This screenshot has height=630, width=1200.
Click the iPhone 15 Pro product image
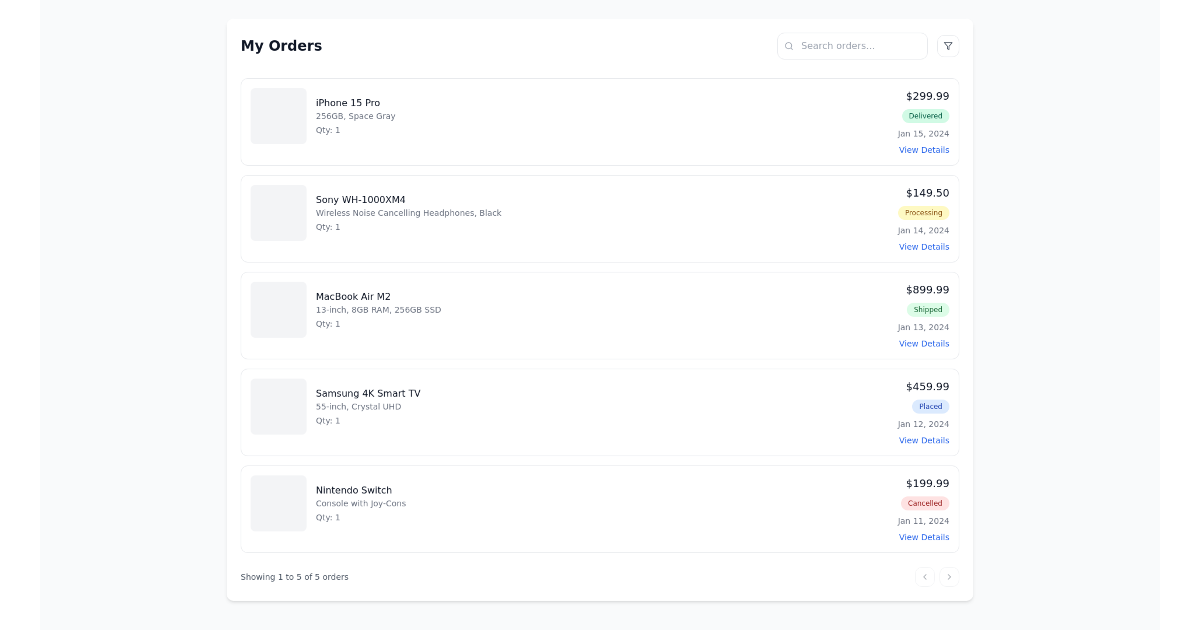pos(278,116)
